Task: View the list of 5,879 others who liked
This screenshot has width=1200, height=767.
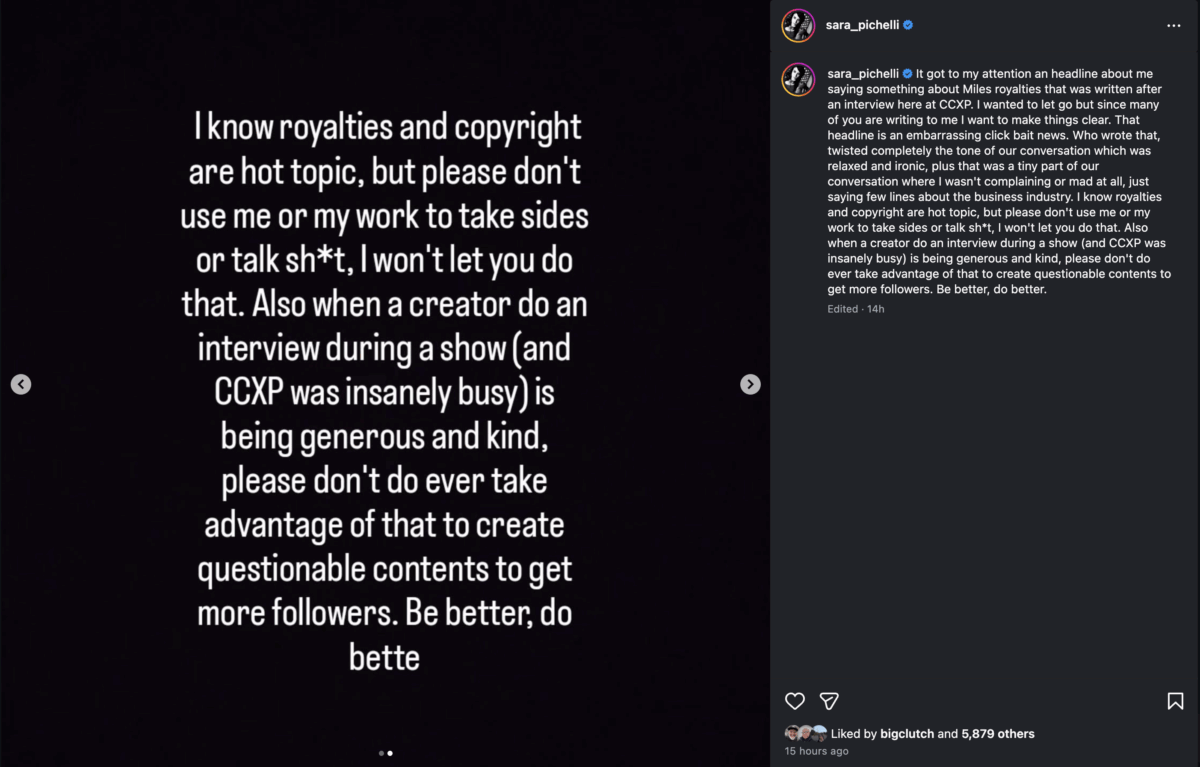Action: pos(998,734)
